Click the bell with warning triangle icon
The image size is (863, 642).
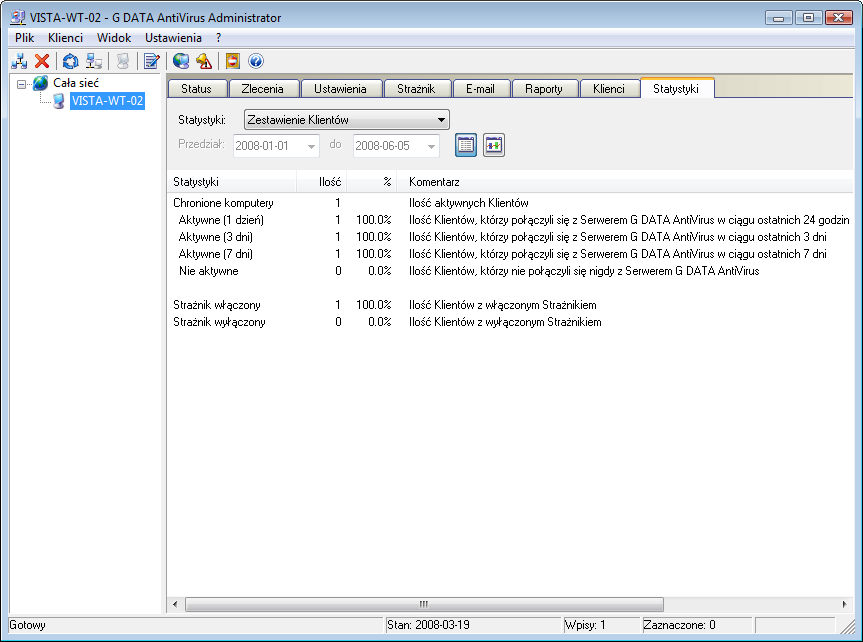(x=204, y=61)
